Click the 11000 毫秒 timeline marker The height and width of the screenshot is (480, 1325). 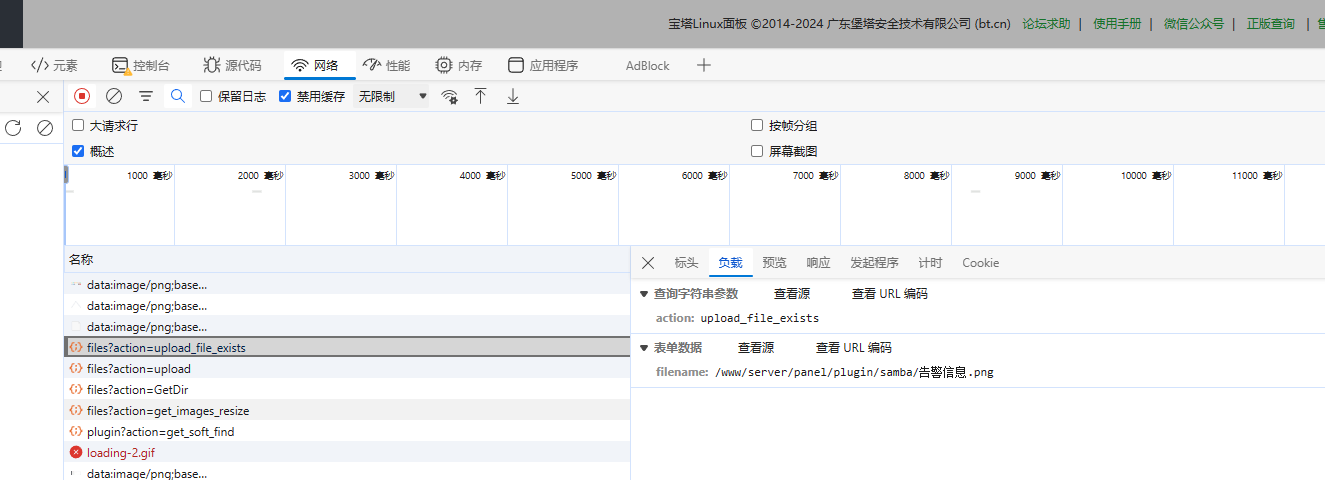pyautogui.click(x=1256, y=175)
